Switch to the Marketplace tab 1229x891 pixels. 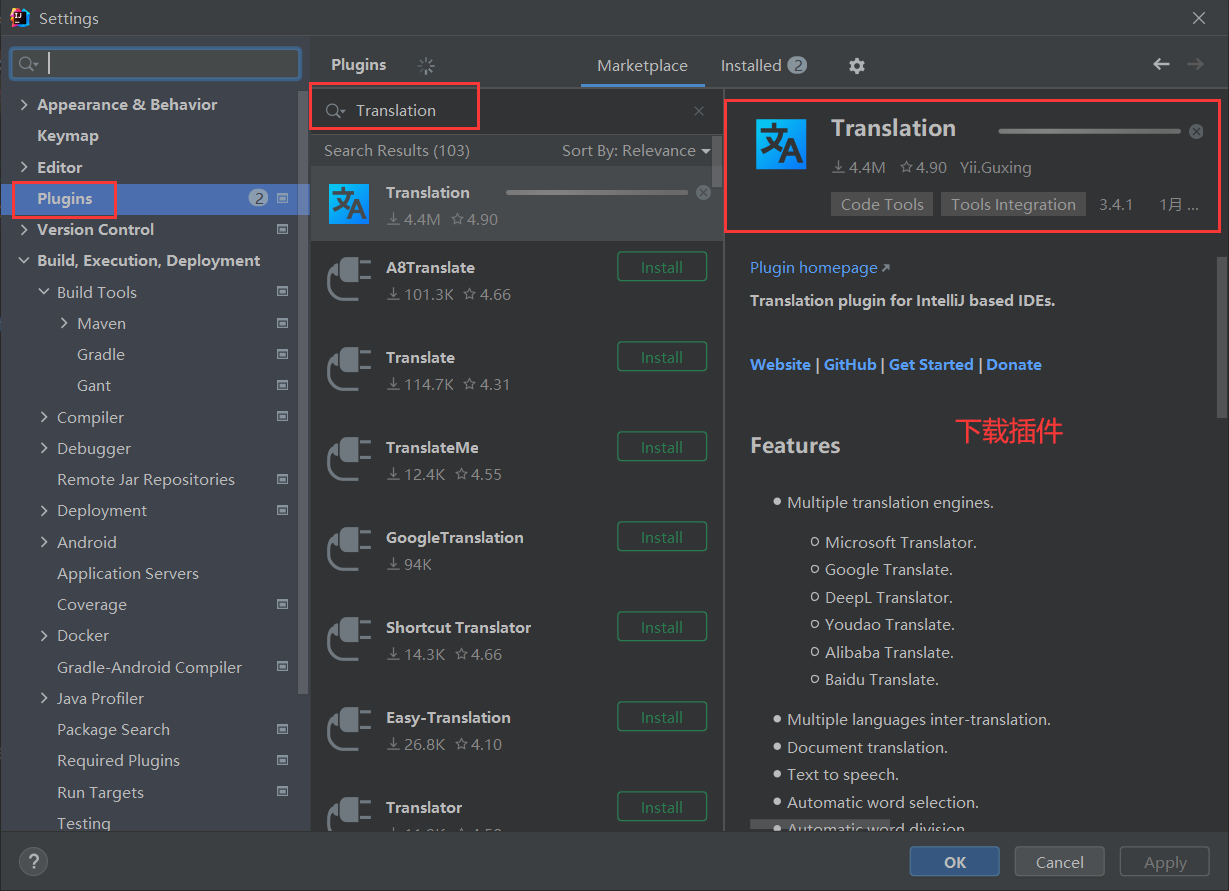click(x=642, y=65)
